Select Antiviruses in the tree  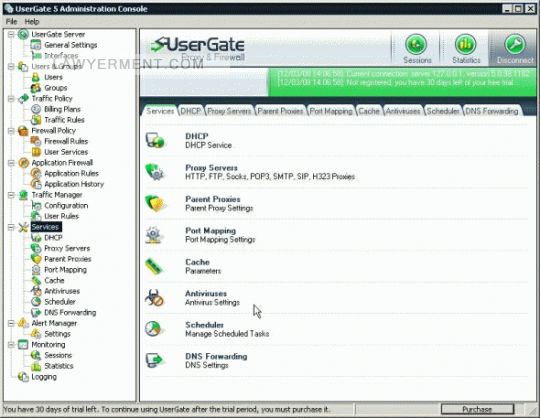[62, 291]
